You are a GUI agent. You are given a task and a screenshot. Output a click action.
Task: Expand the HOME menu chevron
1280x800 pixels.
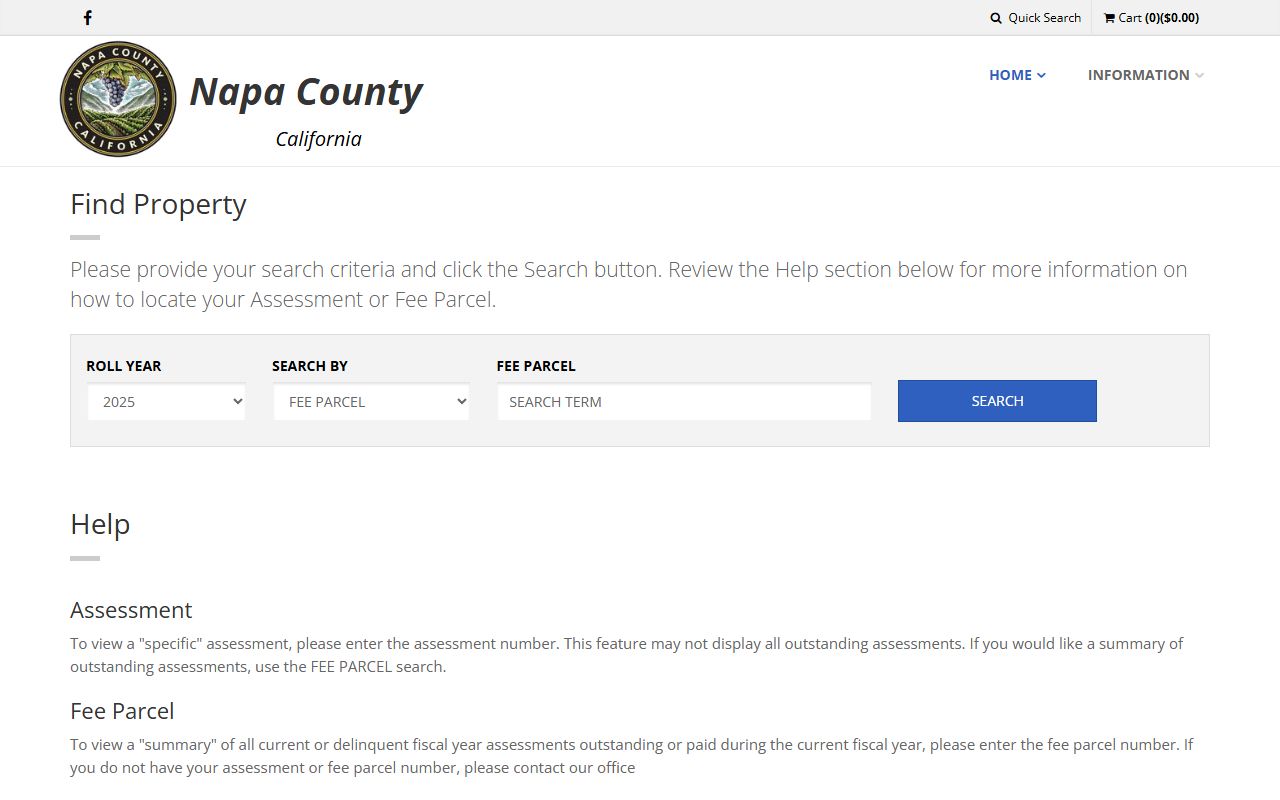point(1041,75)
